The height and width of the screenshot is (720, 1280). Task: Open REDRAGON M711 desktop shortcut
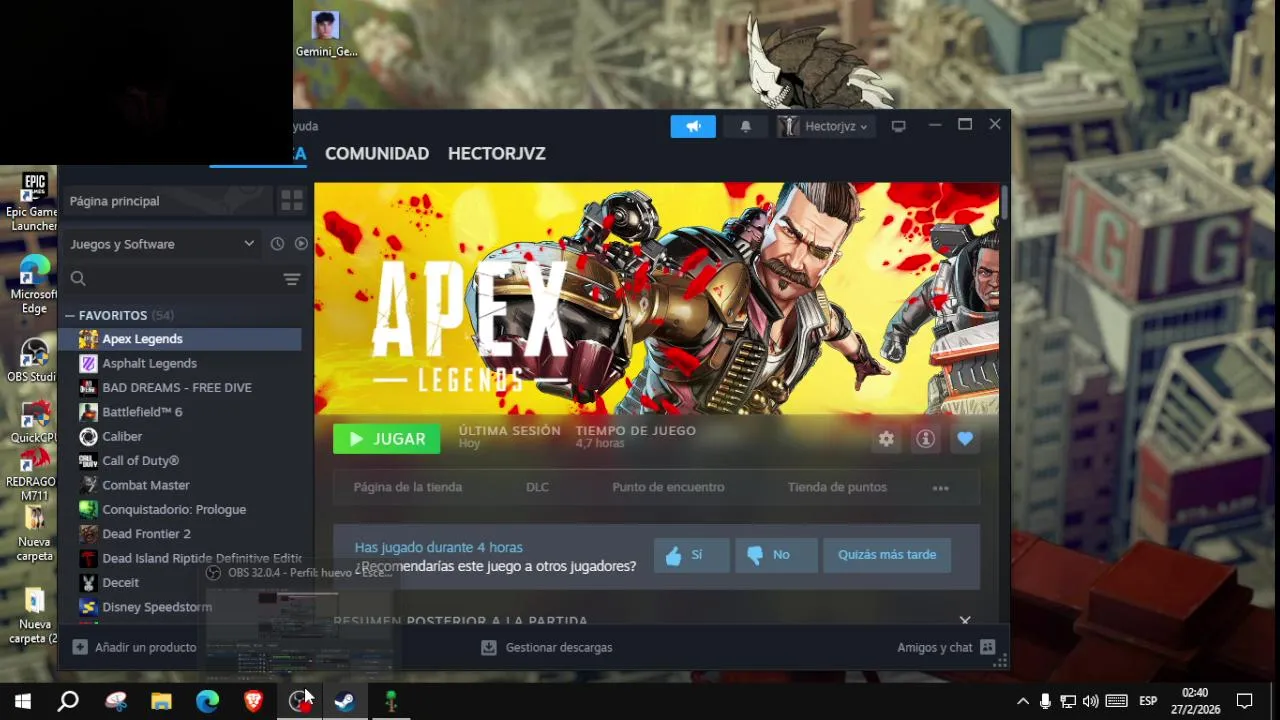(33, 473)
